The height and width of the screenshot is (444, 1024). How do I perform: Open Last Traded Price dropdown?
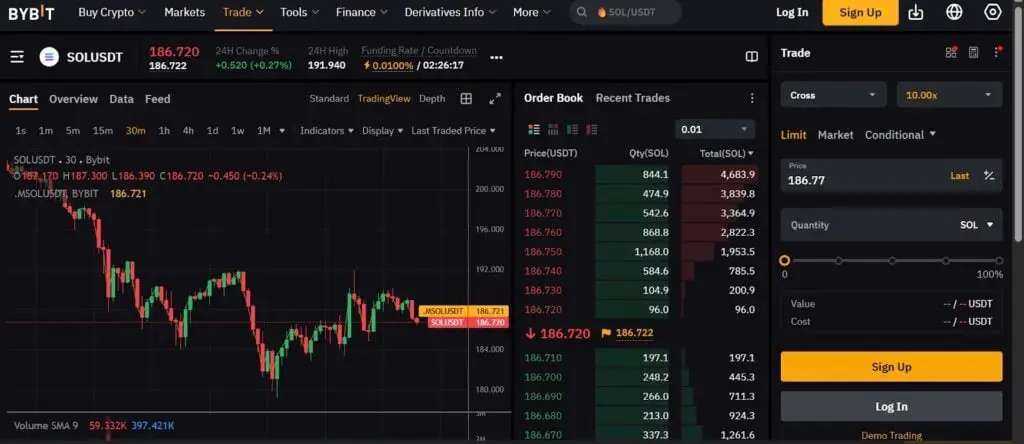[453, 131]
